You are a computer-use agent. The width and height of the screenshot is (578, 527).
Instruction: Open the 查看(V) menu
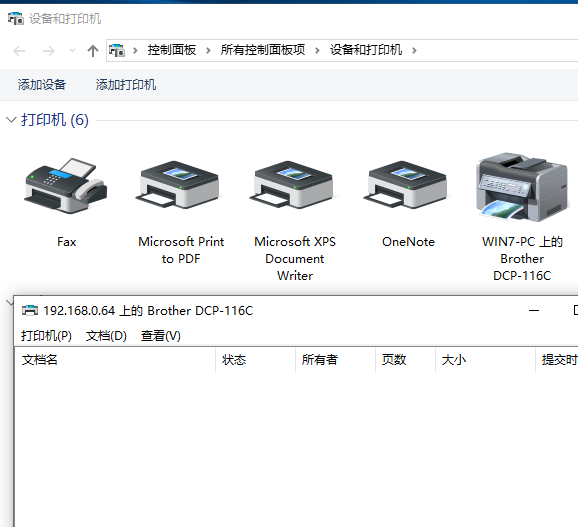161,336
